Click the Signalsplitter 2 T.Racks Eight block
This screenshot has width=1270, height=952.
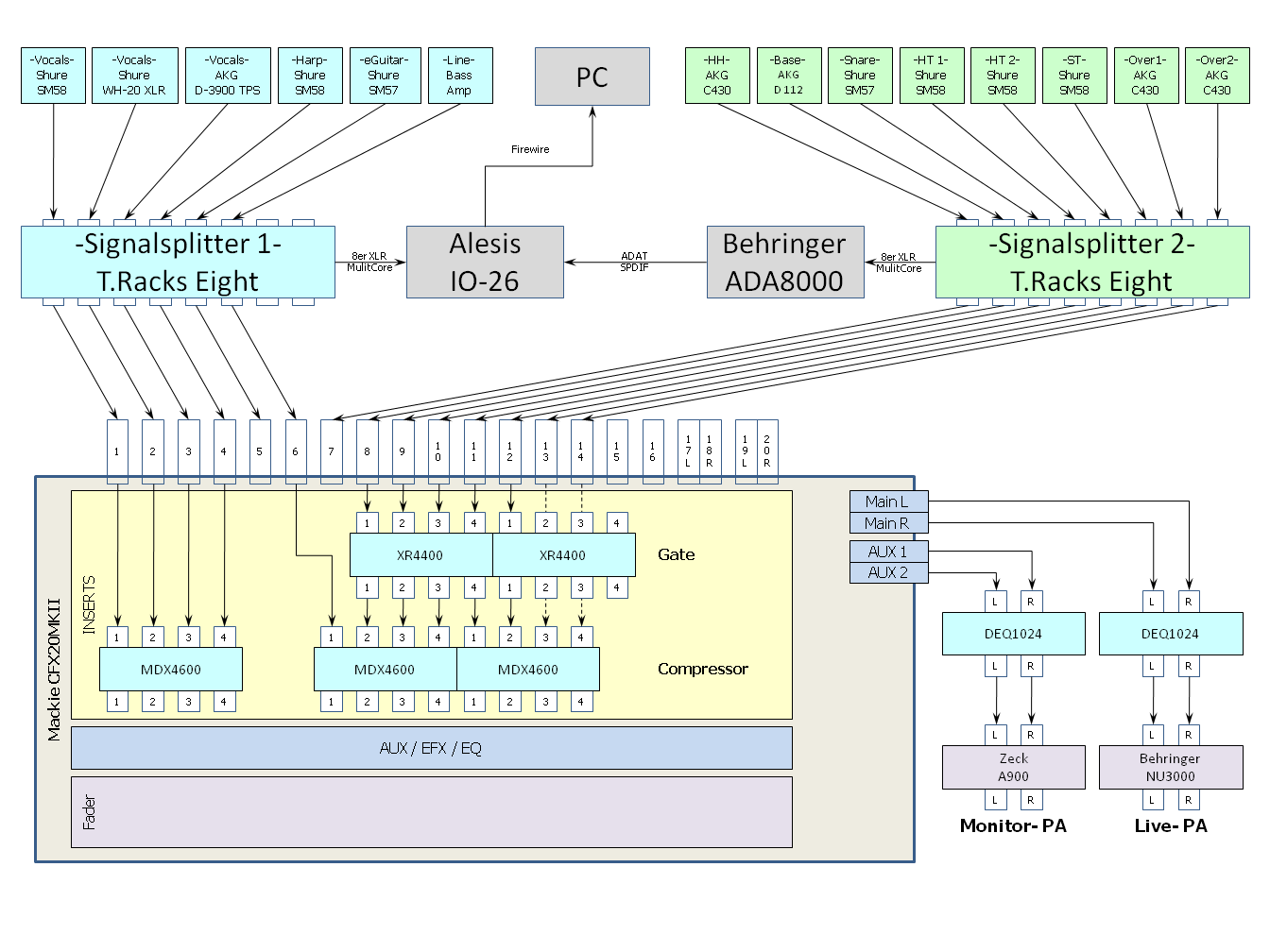coord(1092,262)
